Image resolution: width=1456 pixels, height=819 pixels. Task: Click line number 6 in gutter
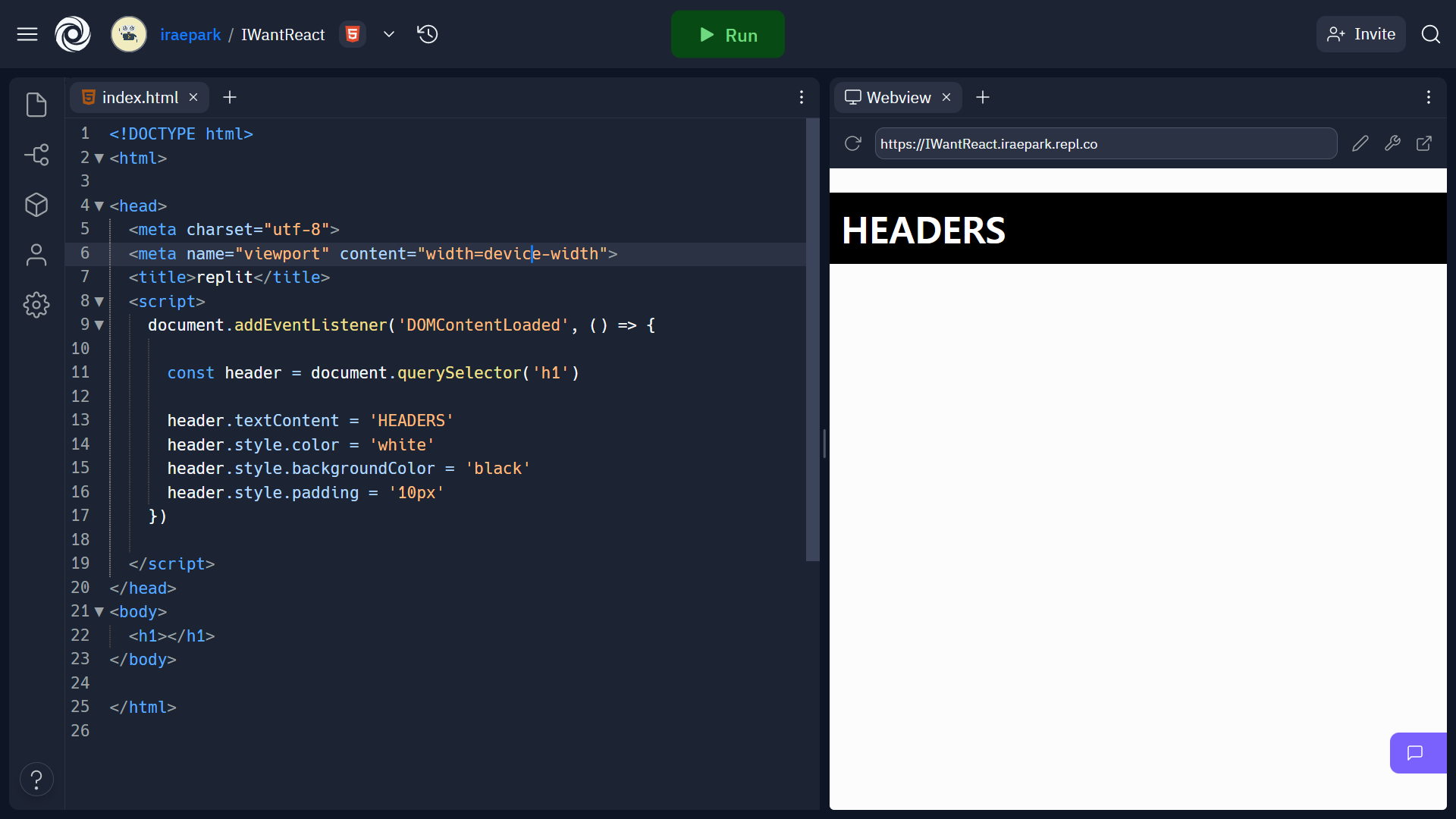tap(85, 253)
